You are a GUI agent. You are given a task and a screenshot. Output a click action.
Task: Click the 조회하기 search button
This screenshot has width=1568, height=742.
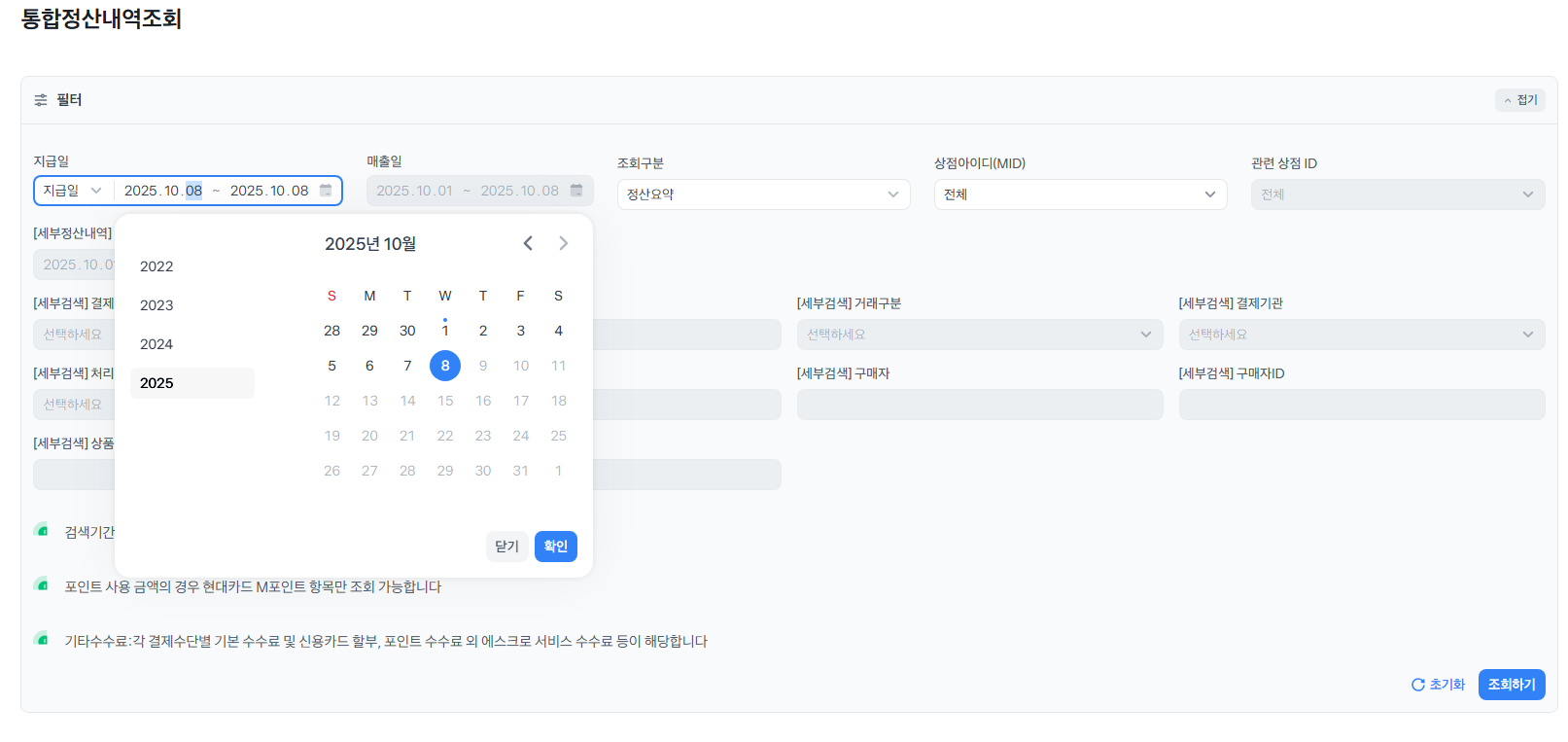click(1512, 685)
